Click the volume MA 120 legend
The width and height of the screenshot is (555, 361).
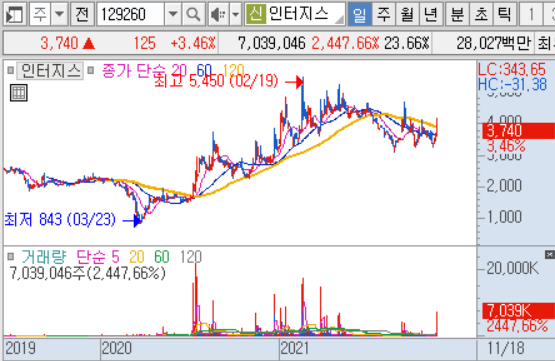click(191, 257)
